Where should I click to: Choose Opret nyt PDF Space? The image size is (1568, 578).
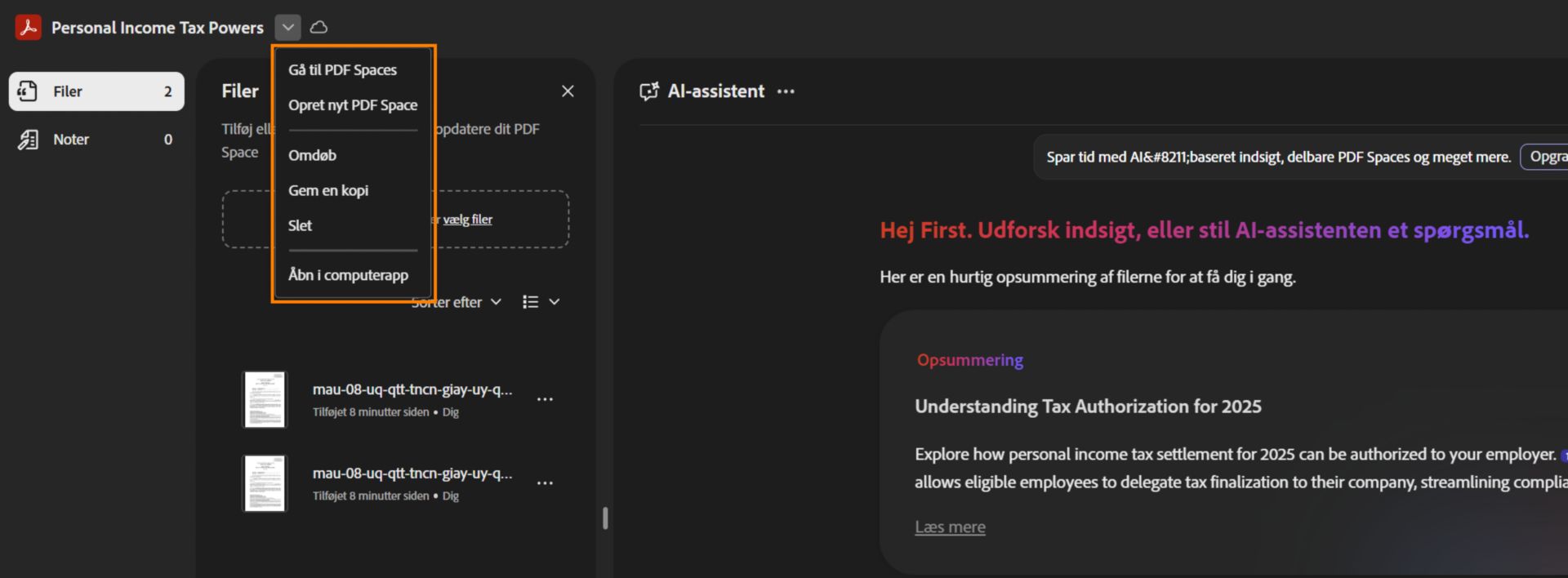[x=353, y=105]
